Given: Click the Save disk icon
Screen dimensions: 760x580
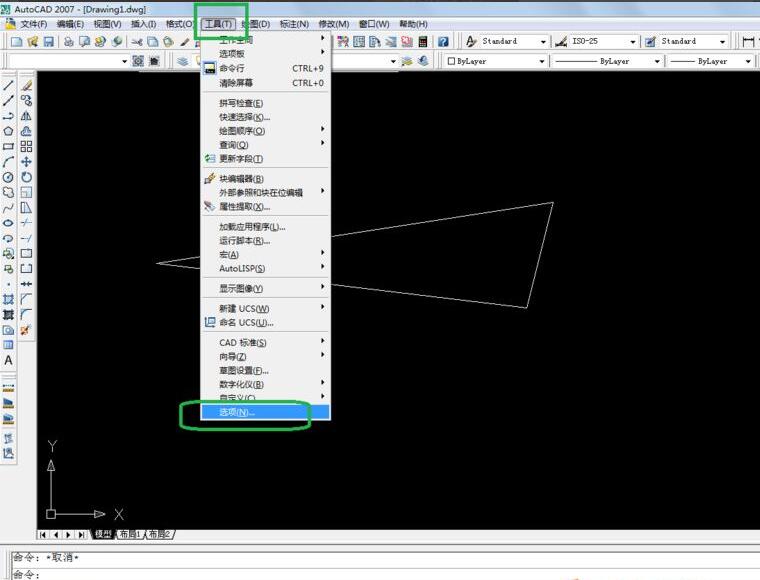Looking at the screenshot, I should [48, 42].
